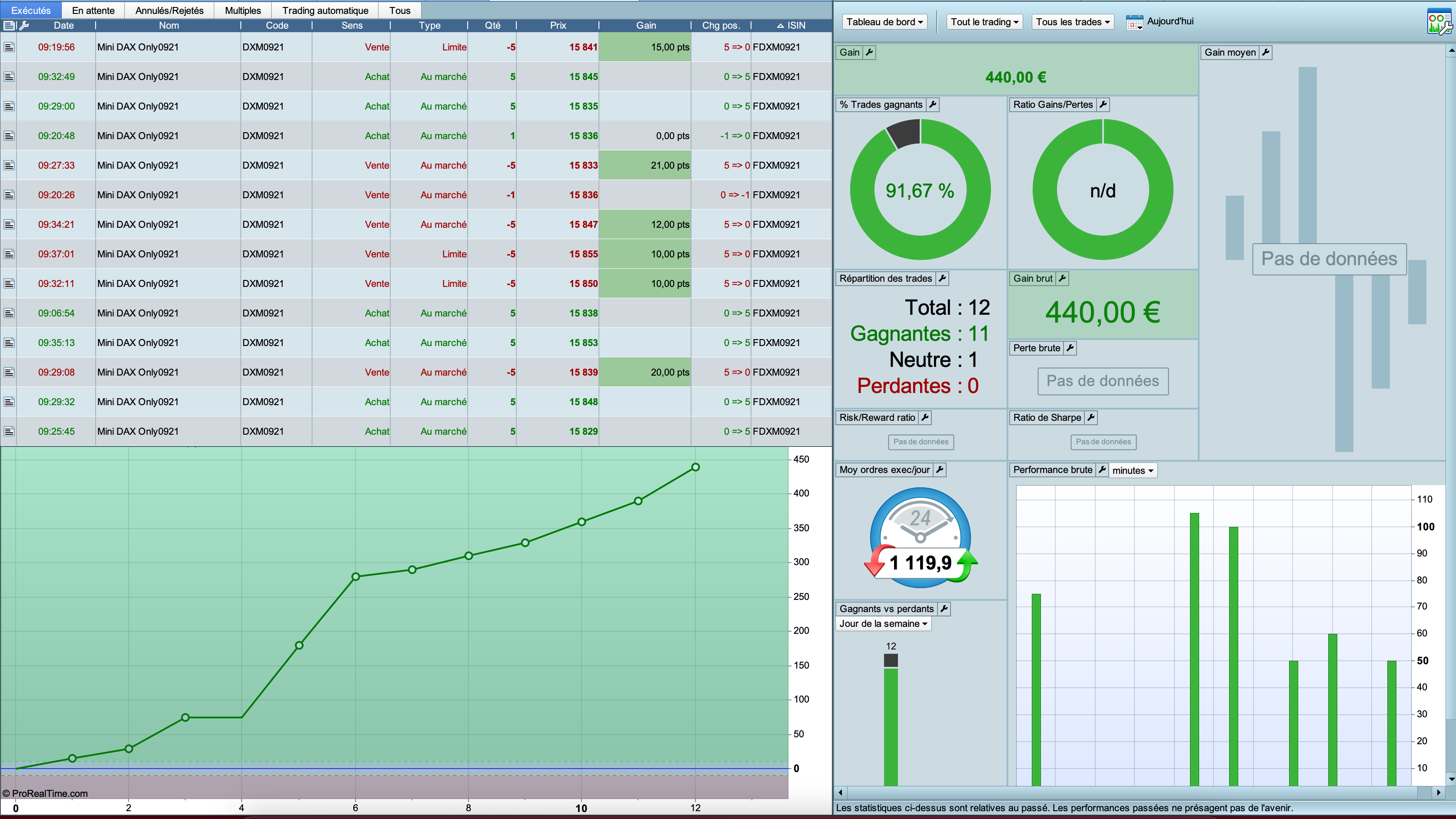Image resolution: width=1456 pixels, height=819 pixels.
Task: Click the Gain moyen wrench icon
Action: pos(1266,53)
